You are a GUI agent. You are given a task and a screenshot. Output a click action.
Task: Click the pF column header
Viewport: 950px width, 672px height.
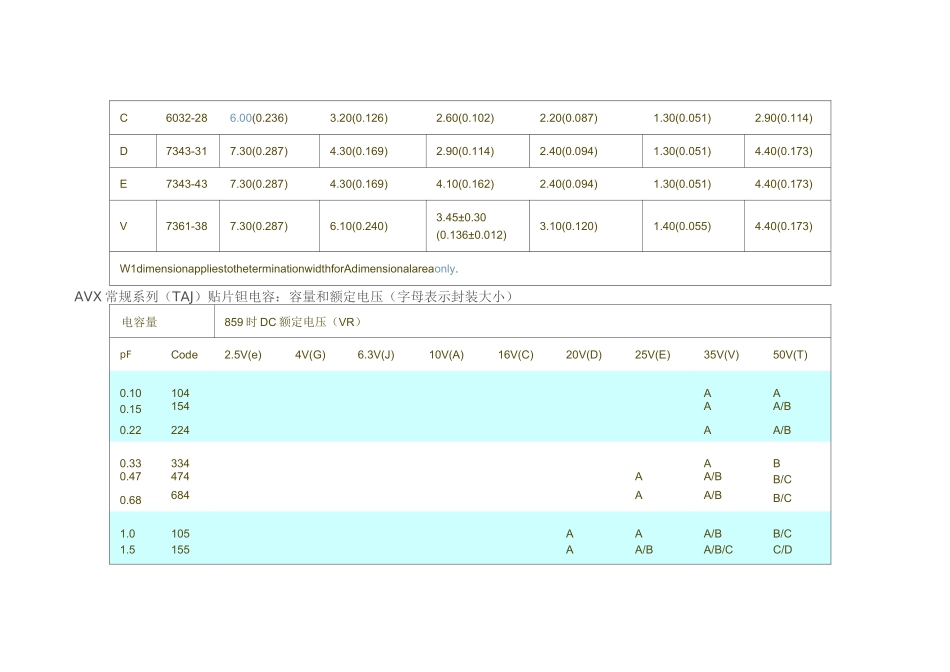(125, 355)
